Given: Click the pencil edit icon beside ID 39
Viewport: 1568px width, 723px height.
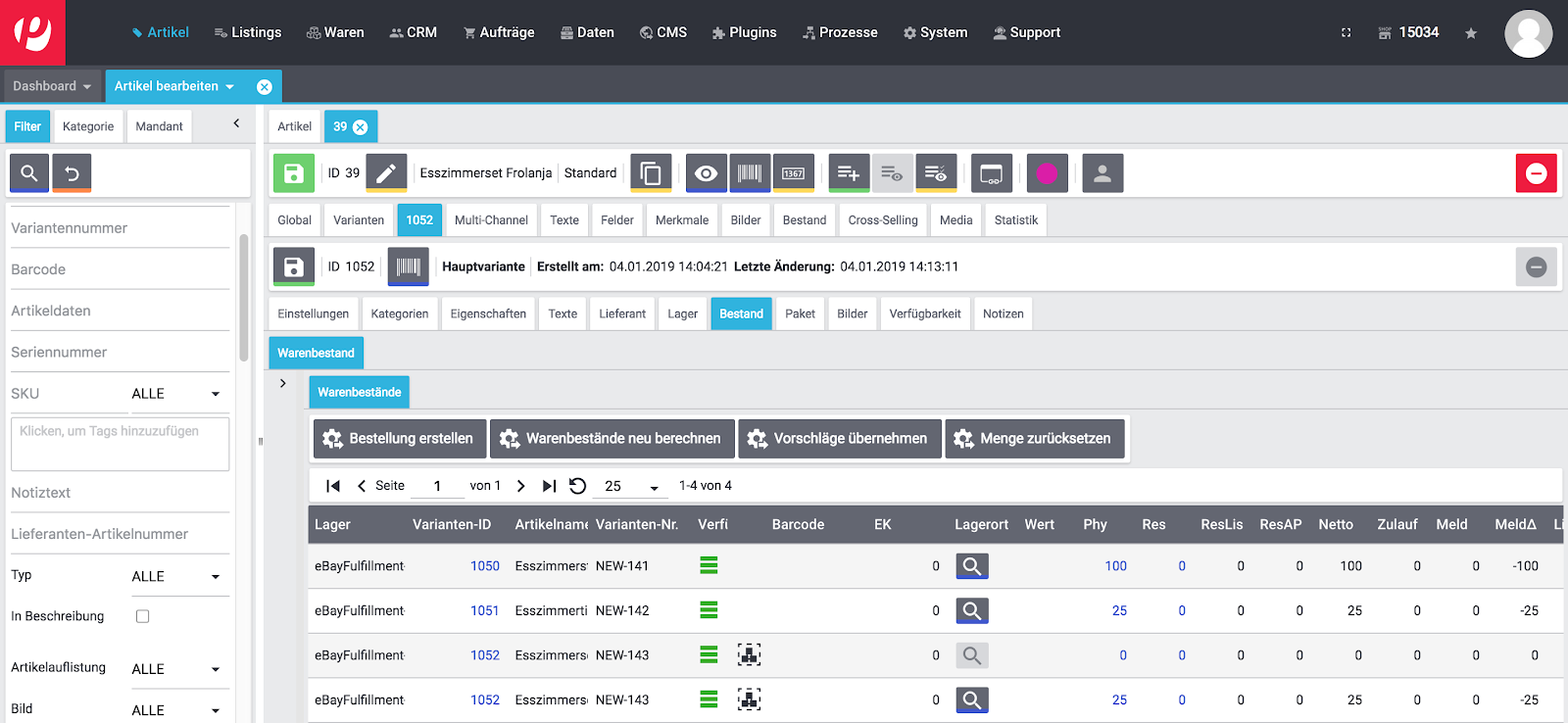Looking at the screenshot, I should point(386,173).
